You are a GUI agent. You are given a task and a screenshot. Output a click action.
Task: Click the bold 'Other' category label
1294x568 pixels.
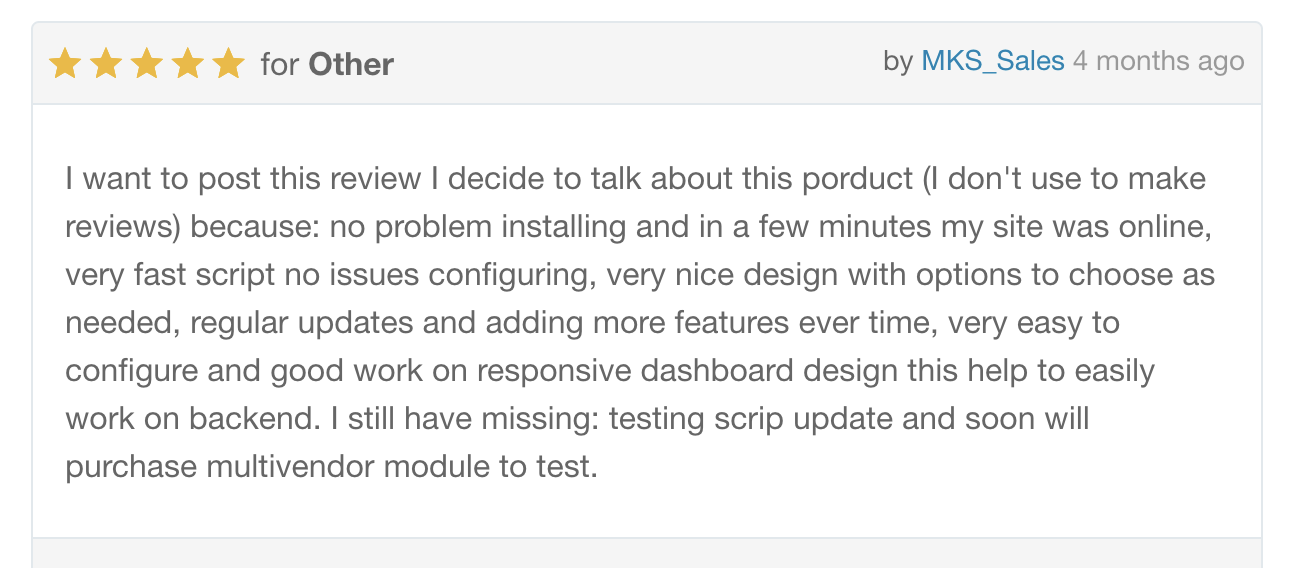pyautogui.click(x=351, y=65)
